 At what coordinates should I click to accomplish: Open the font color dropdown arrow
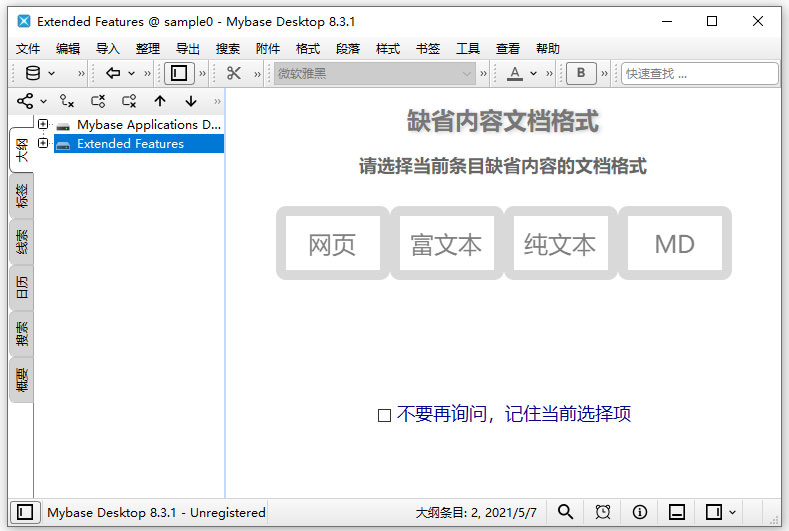[x=533, y=73]
